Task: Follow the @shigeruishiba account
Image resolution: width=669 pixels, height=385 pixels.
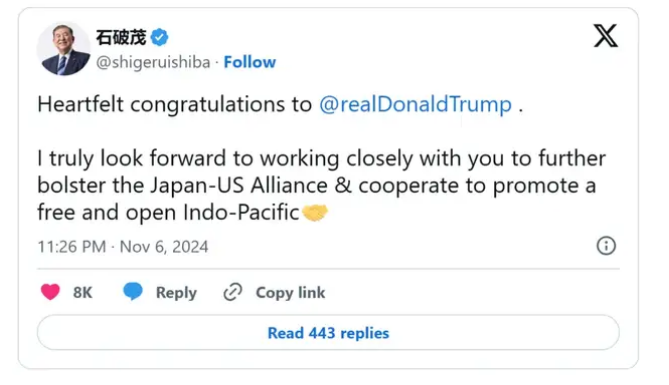Action: tap(250, 62)
